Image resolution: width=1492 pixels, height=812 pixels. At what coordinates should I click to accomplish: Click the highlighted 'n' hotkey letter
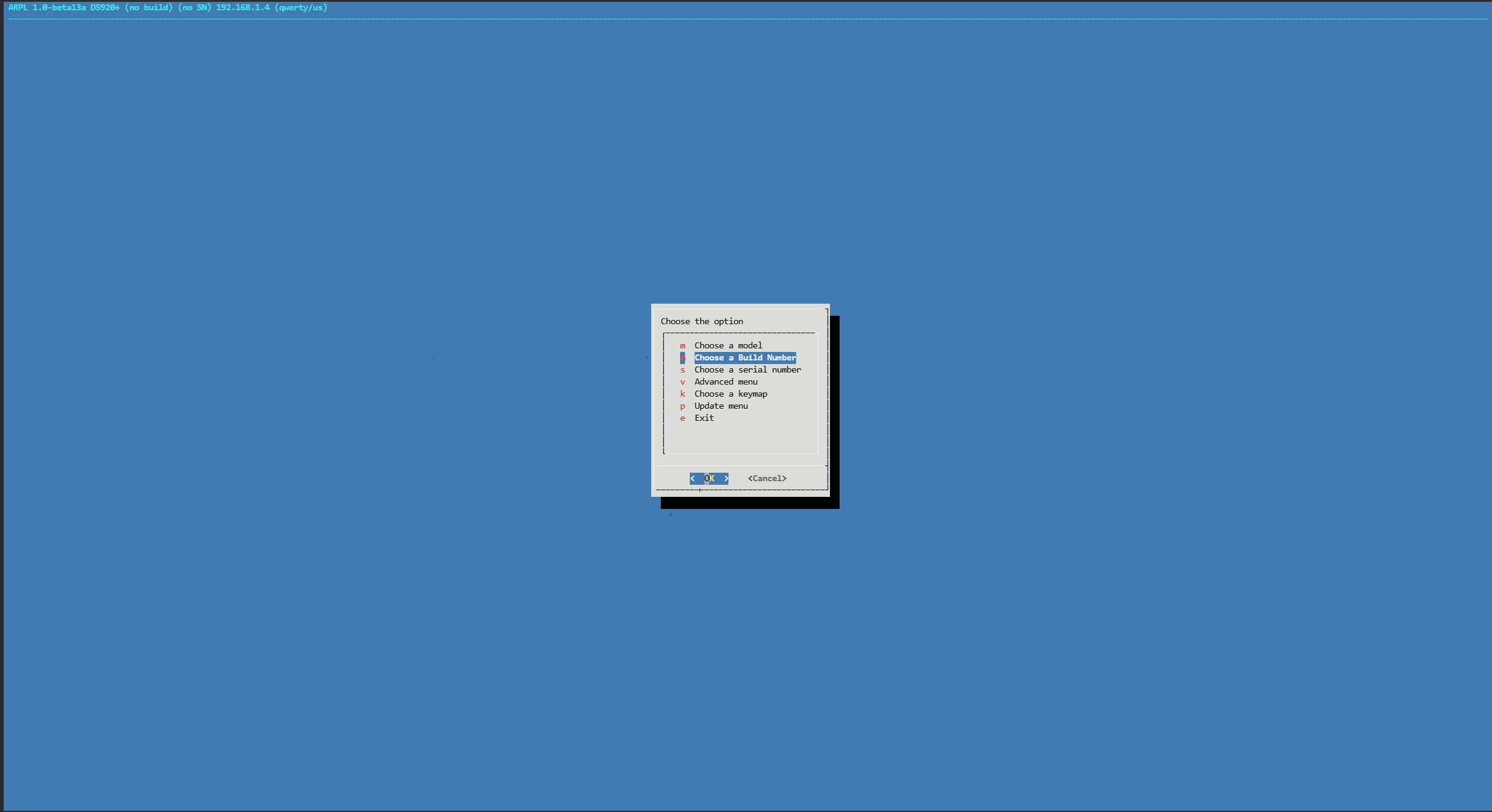click(683, 358)
